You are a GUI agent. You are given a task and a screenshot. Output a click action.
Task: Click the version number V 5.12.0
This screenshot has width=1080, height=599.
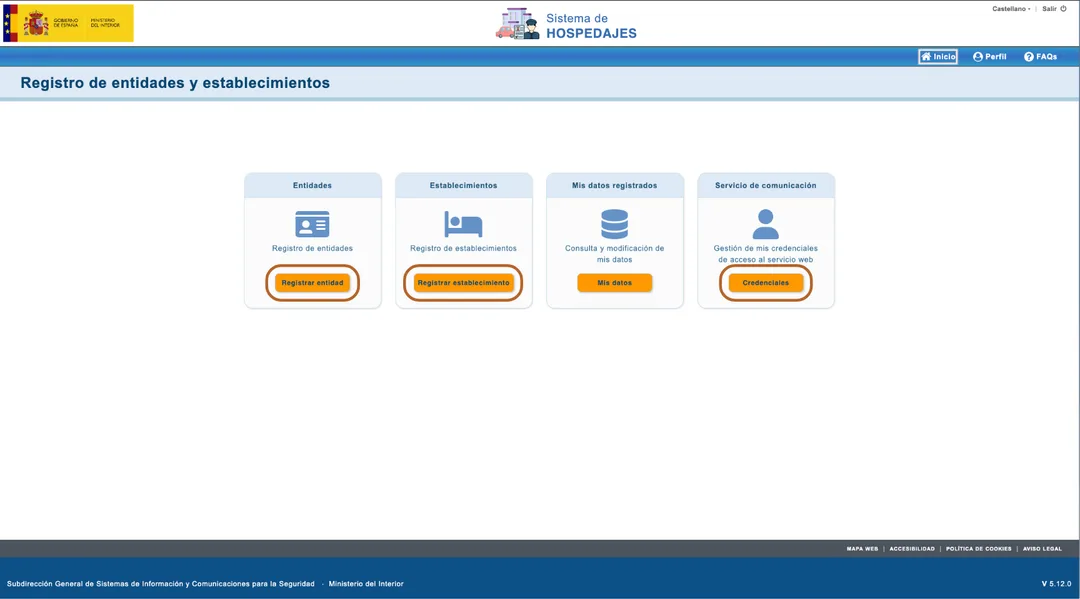(1056, 584)
